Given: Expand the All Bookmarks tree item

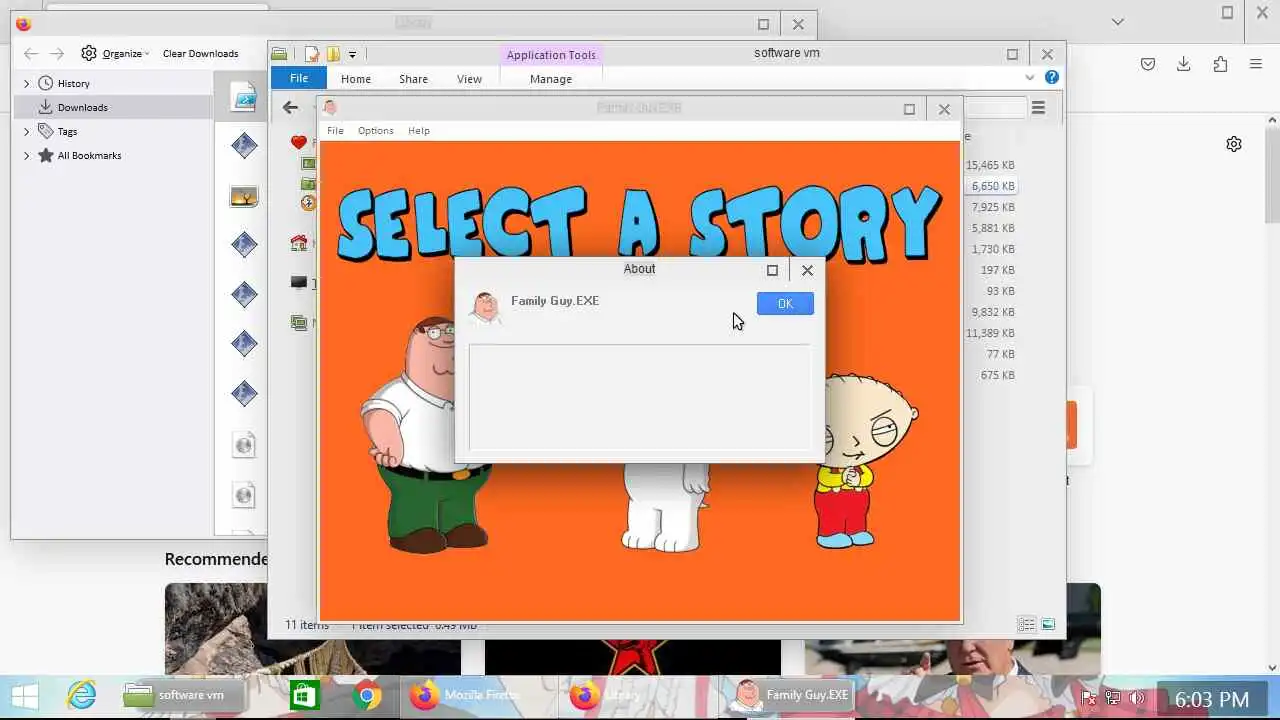Looking at the screenshot, I should pyautogui.click(x=27, y=156).
